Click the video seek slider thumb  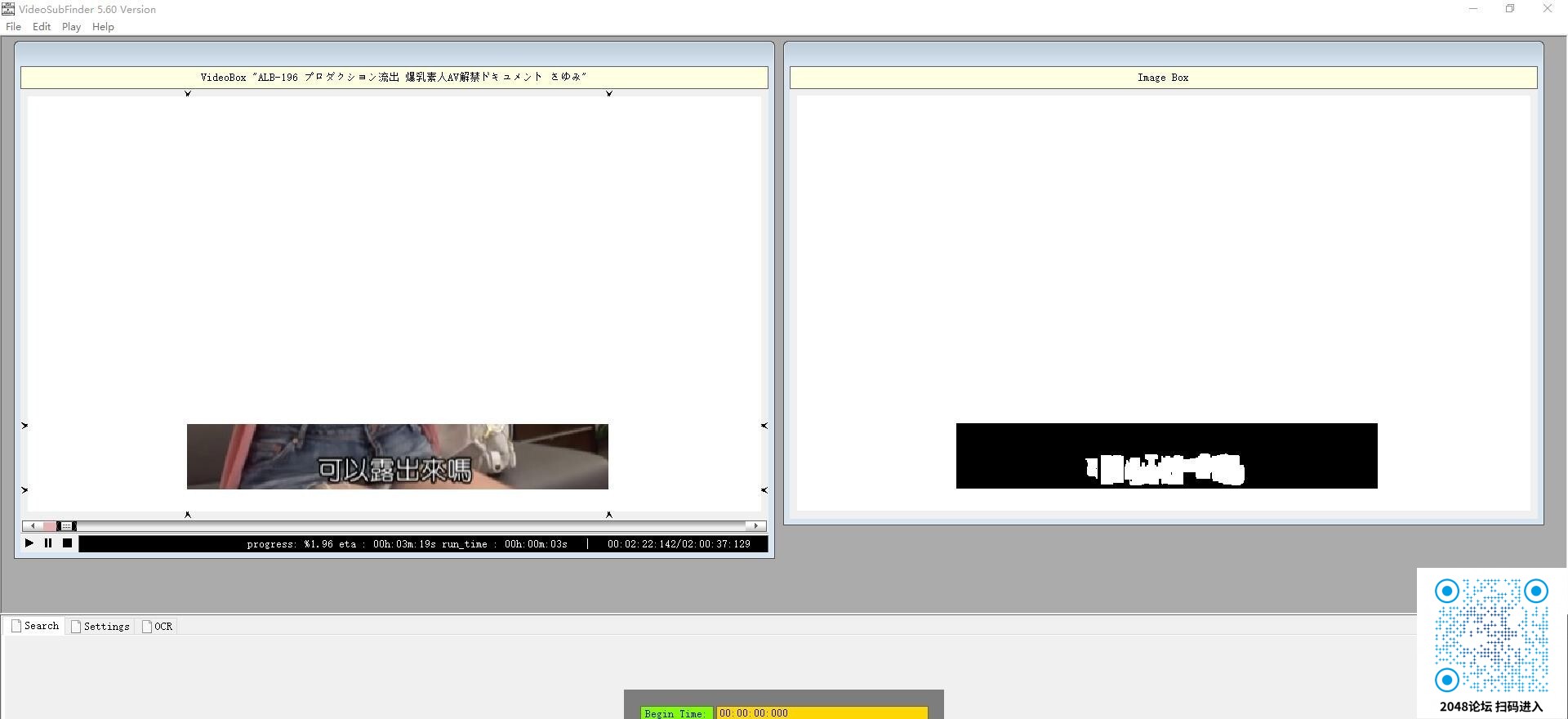(x=66, y=526)
